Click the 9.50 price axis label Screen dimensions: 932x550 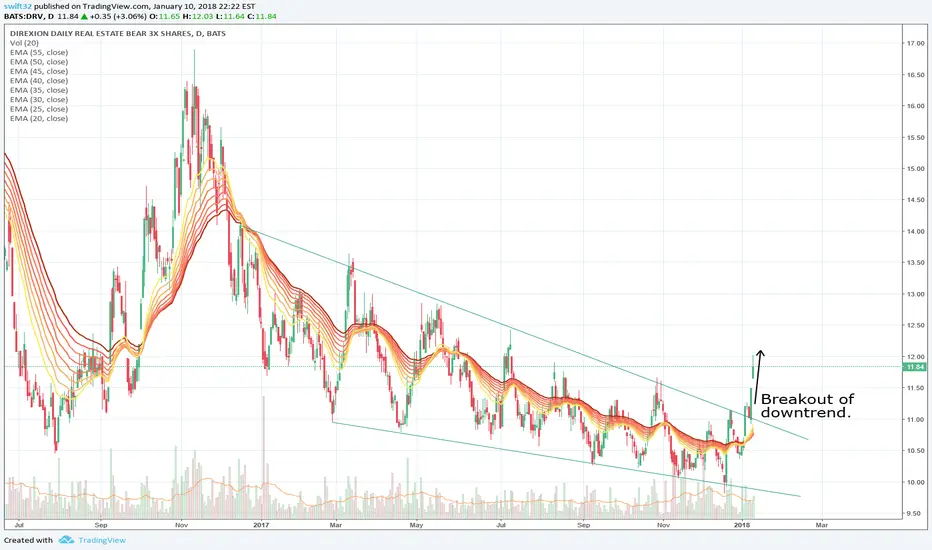(916, 514)
